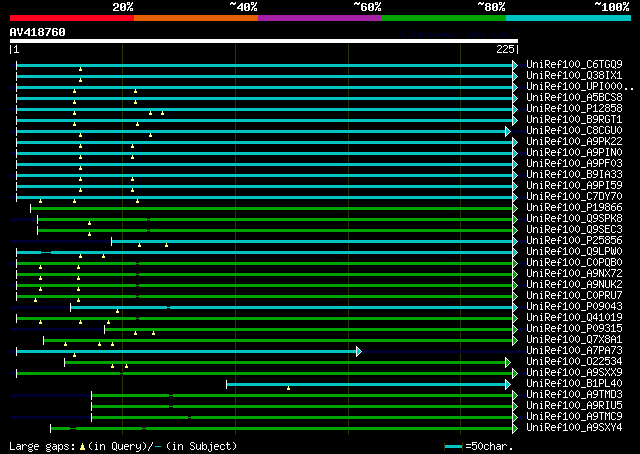This screenshot has width=640, height=454.
Task: Click the AV418760 query name
Action: tap(38, 32)
